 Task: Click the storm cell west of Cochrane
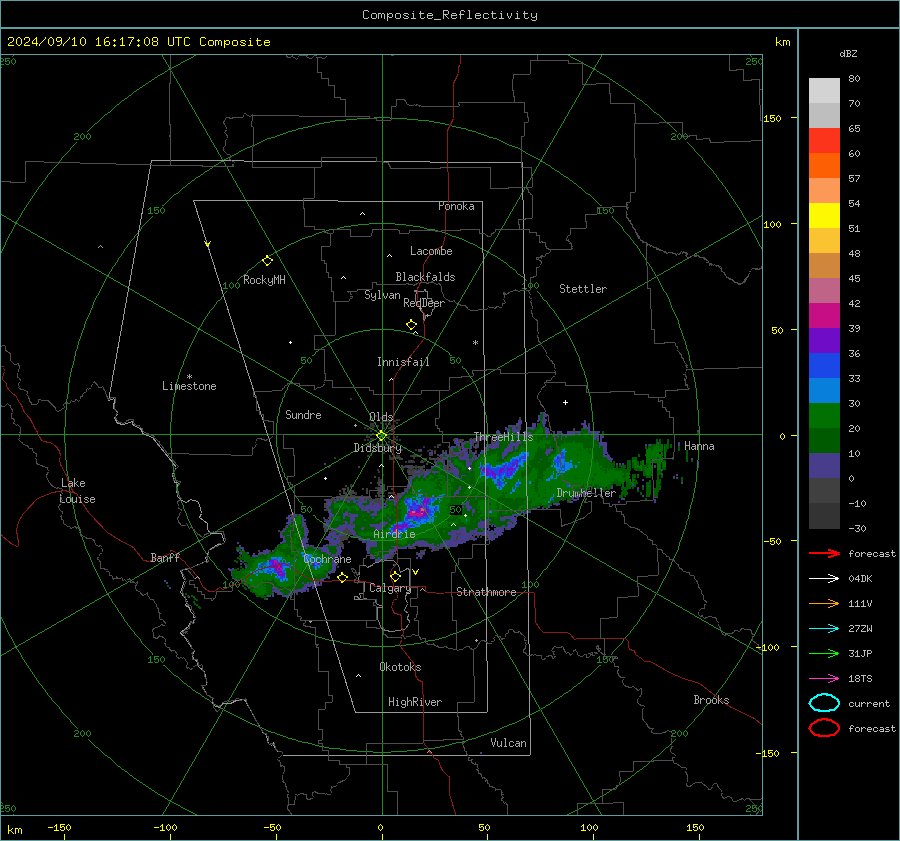(x=276, y=567)
